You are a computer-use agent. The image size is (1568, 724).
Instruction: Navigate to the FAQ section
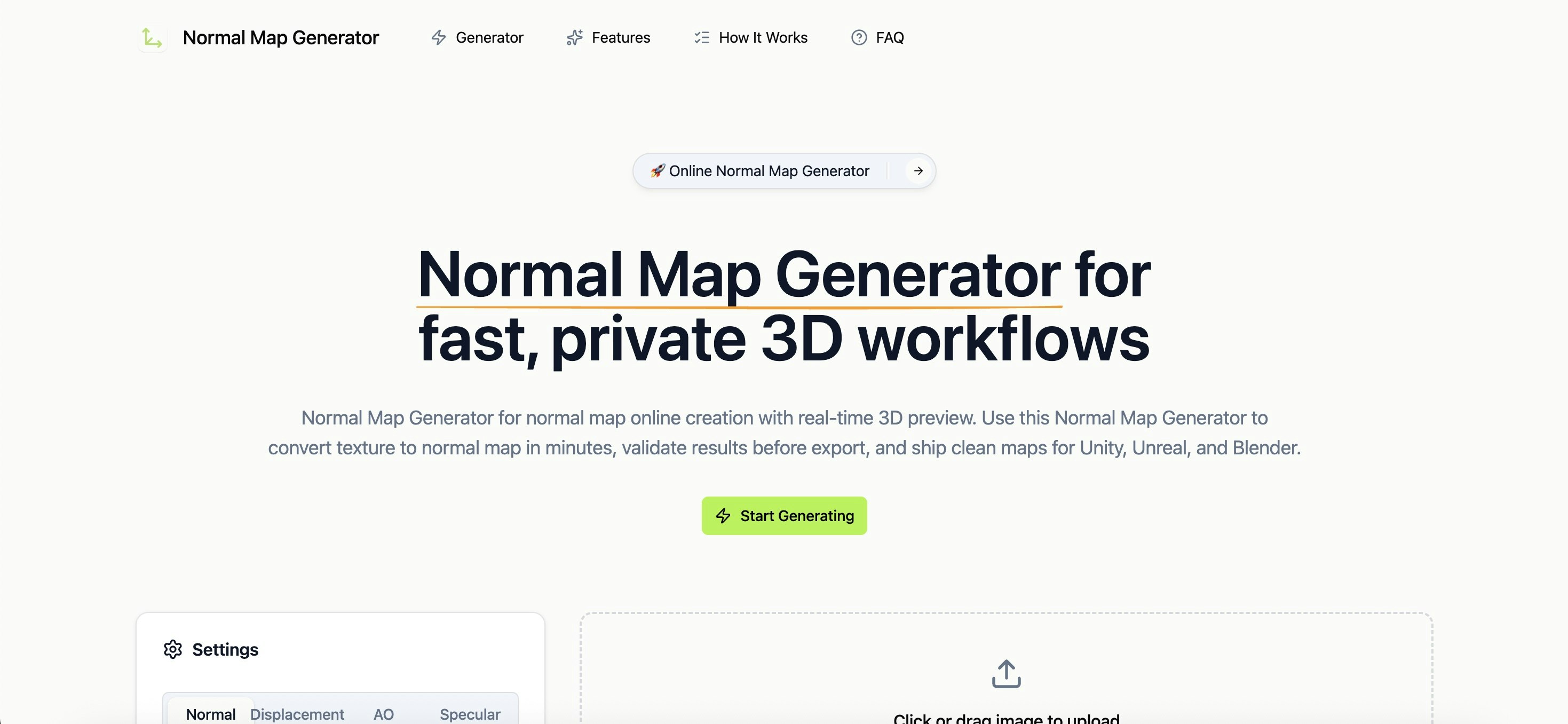tap(890, 38)
